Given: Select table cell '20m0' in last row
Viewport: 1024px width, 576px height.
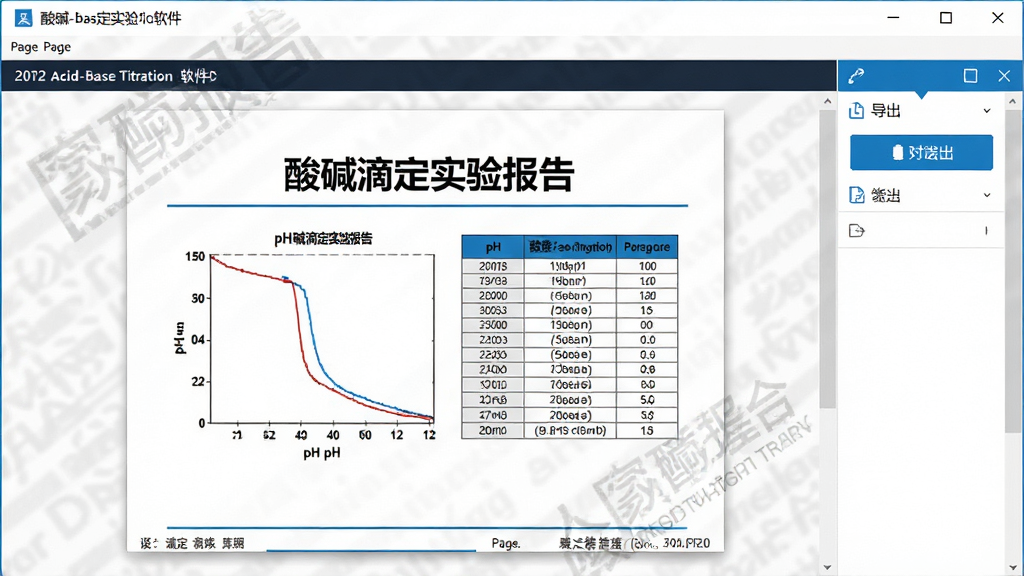Looking at the screenshot, I should 493,430.
